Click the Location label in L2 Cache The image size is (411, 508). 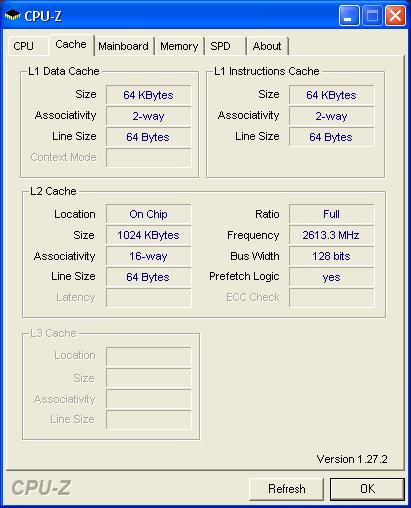[x=75, y=214]
